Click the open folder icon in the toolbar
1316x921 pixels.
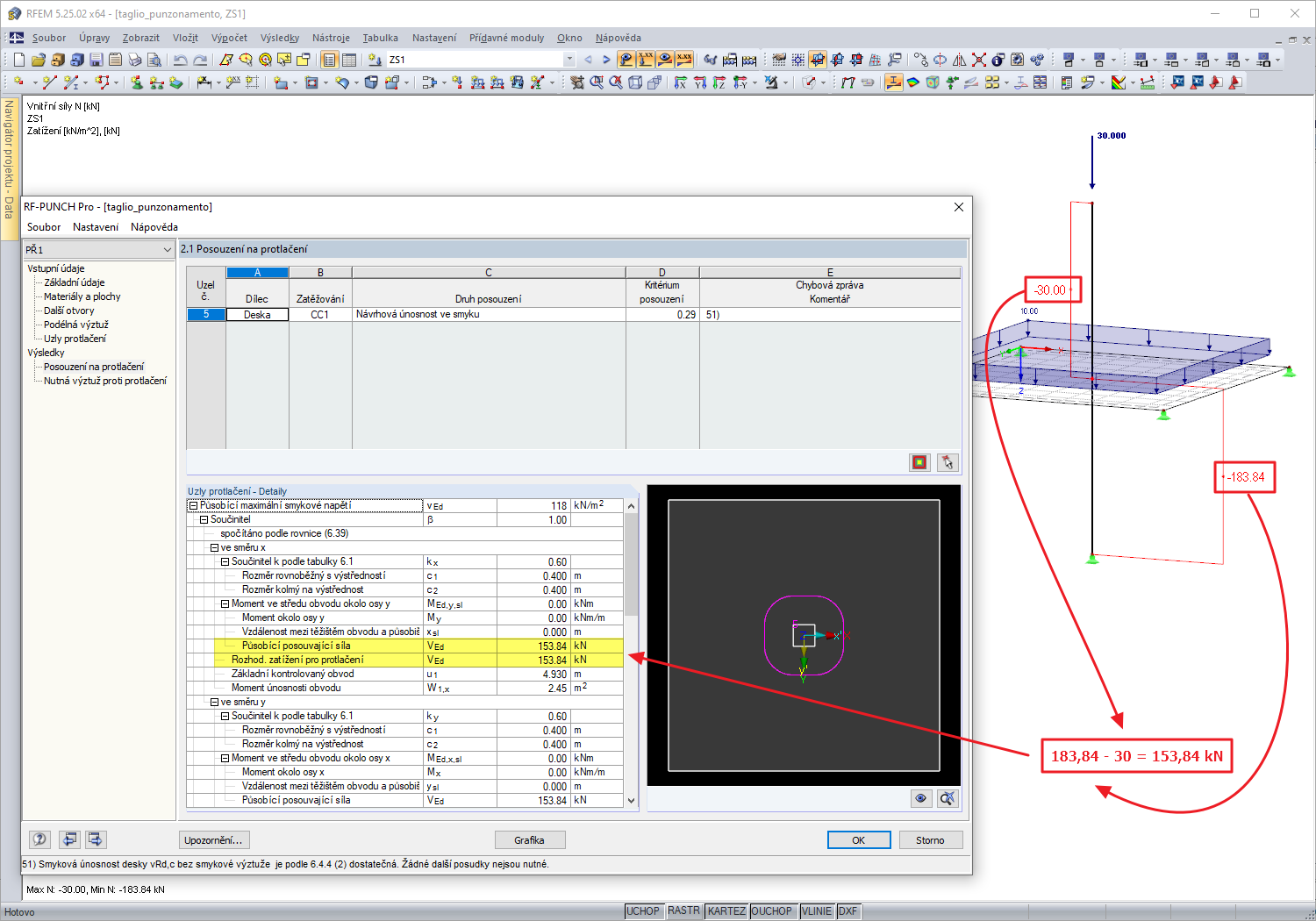(x=38, y=60)
